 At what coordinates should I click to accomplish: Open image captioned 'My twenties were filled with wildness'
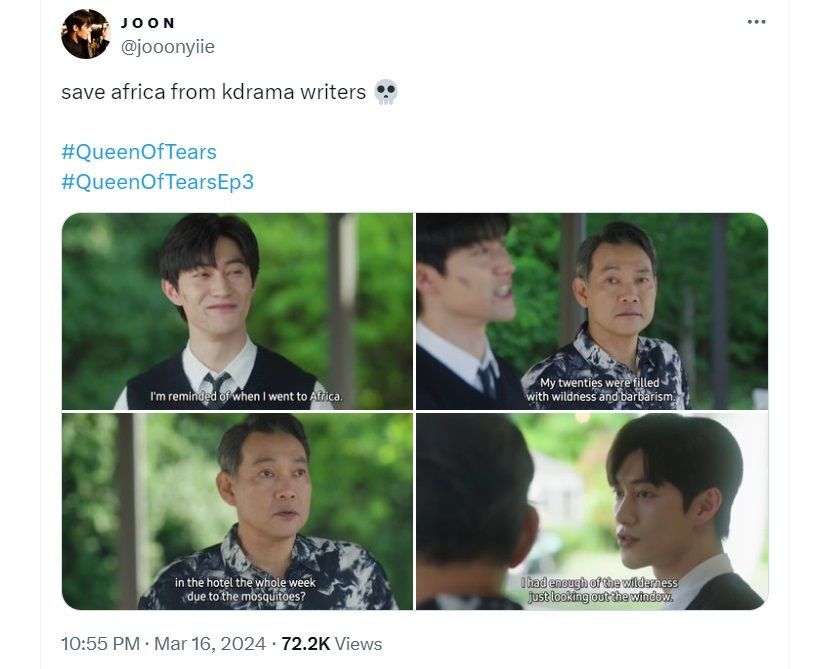(592, 311)
